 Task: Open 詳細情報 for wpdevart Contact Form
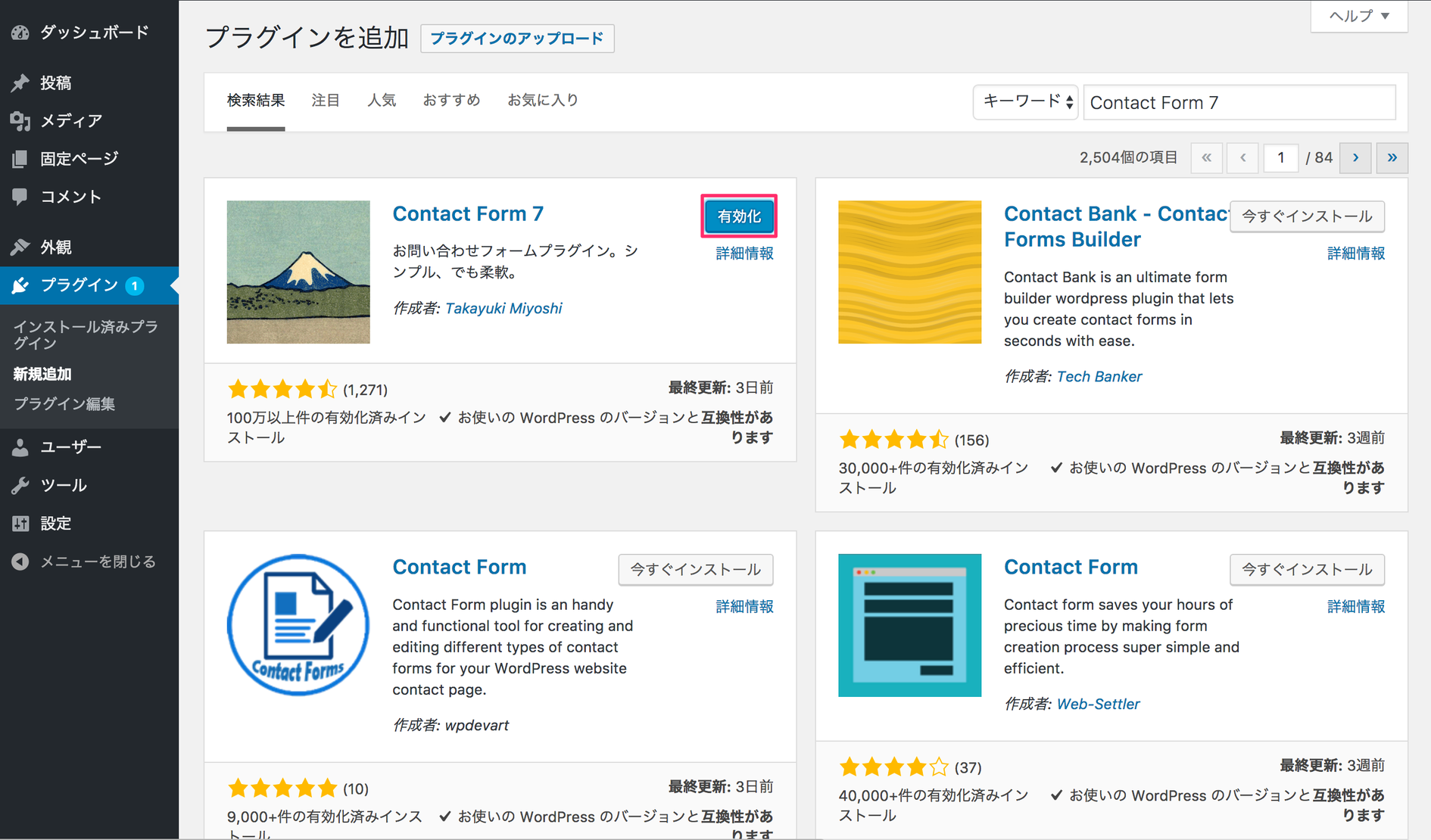(x=744, y=607)
